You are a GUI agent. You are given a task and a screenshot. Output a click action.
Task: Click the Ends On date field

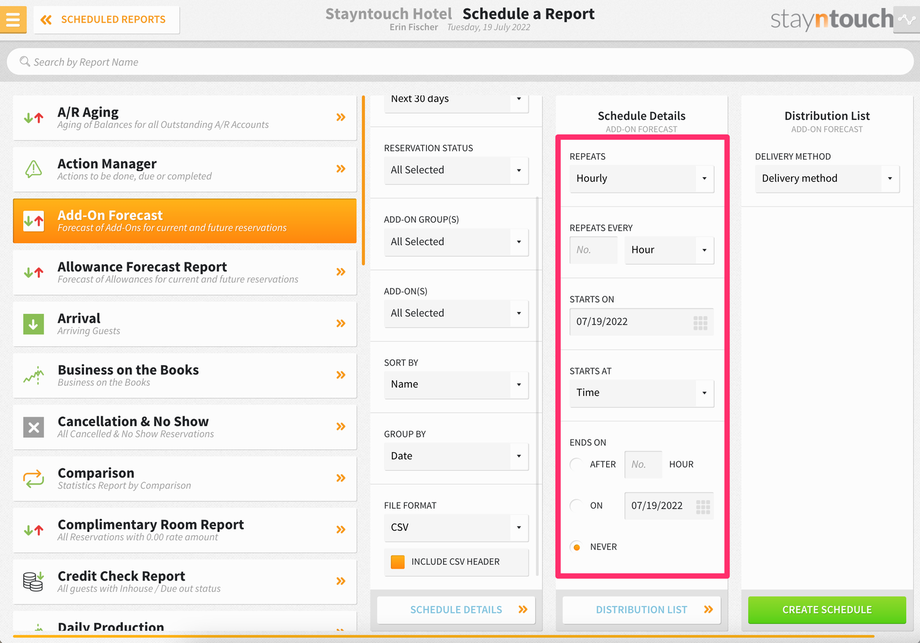(x=669, y=506)
